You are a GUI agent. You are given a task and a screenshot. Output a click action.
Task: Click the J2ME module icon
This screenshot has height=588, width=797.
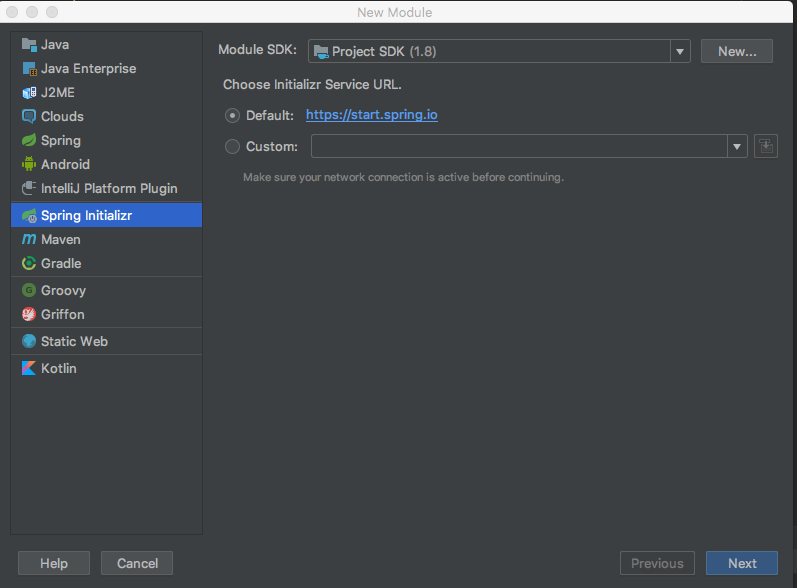click(29, 93)
